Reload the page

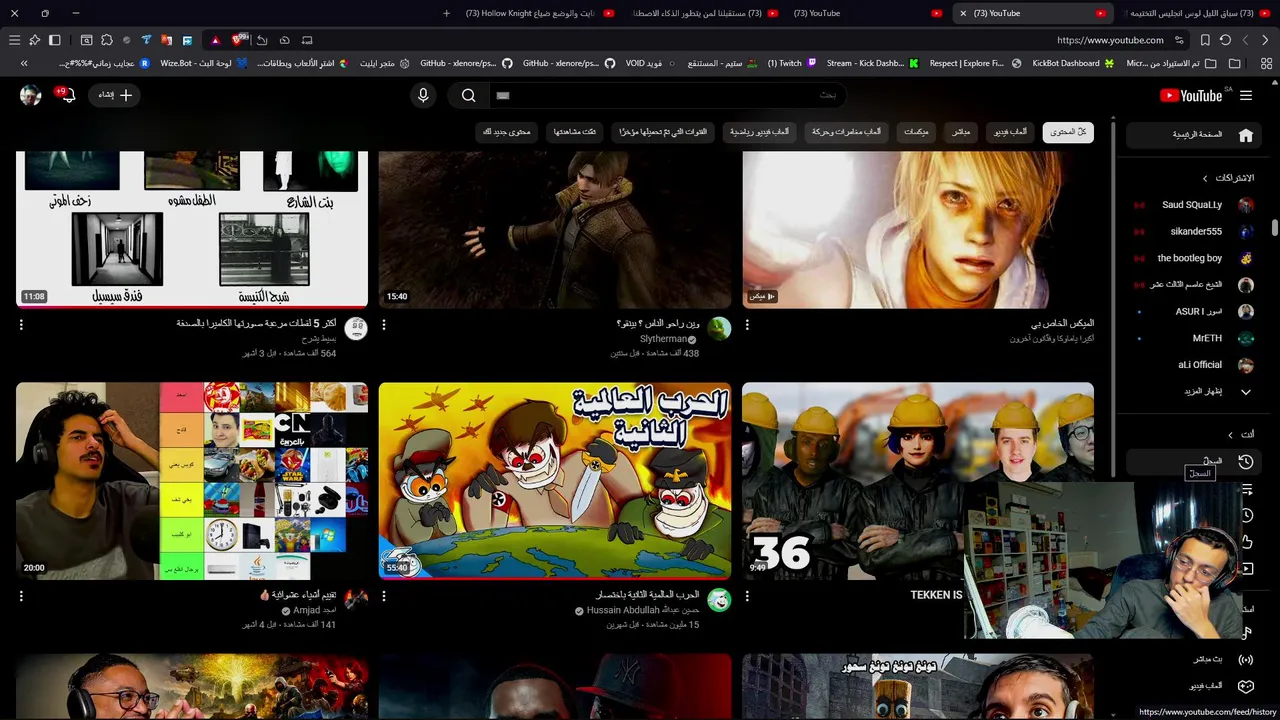pos(1225,40)
